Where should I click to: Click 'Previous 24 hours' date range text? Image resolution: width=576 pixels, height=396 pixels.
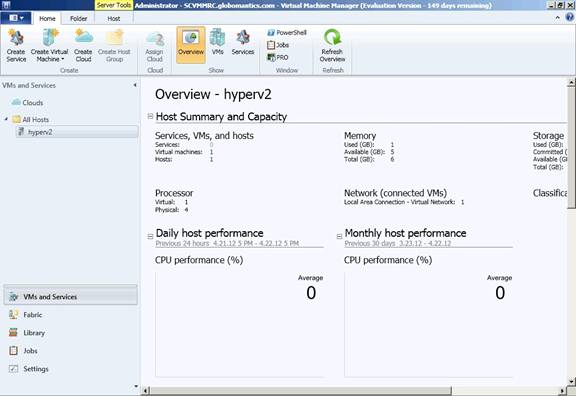click(x=227, y=243)
